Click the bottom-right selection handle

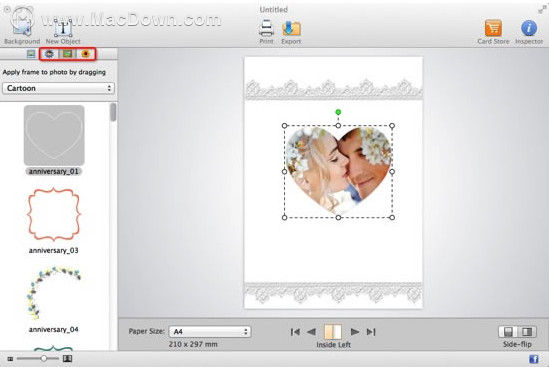coord(392,217)
